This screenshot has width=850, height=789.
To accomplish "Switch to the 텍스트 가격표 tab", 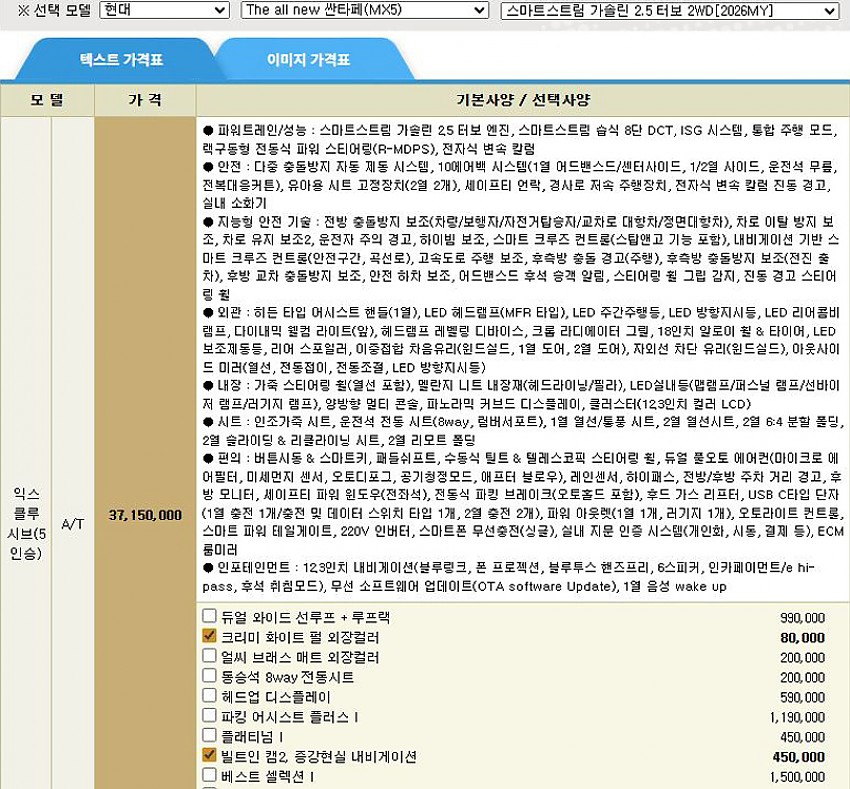I will pyautogui.click(x=121, y=60).
